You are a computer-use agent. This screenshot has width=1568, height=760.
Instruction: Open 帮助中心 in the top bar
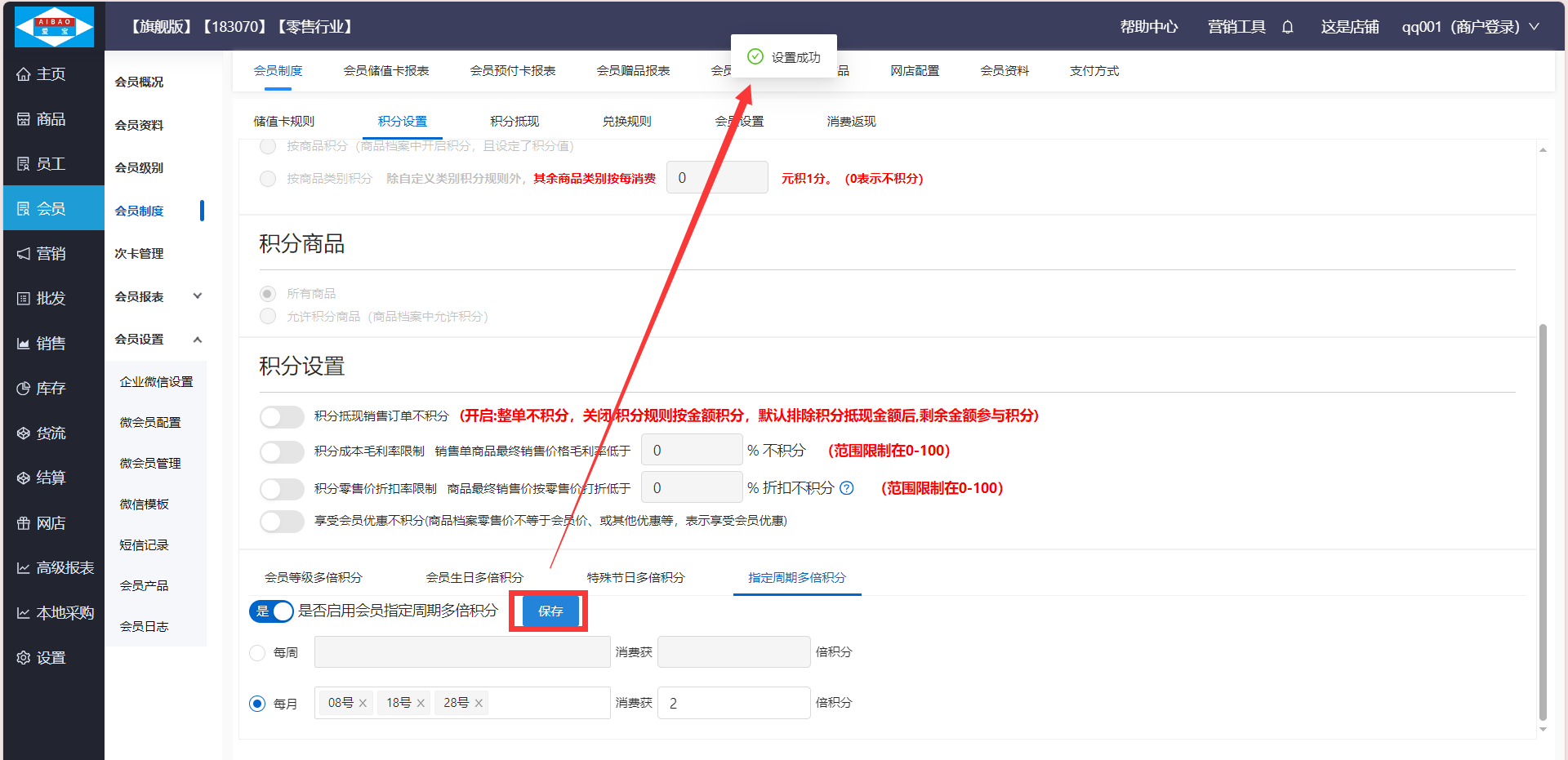click(x=1148, y=27)
